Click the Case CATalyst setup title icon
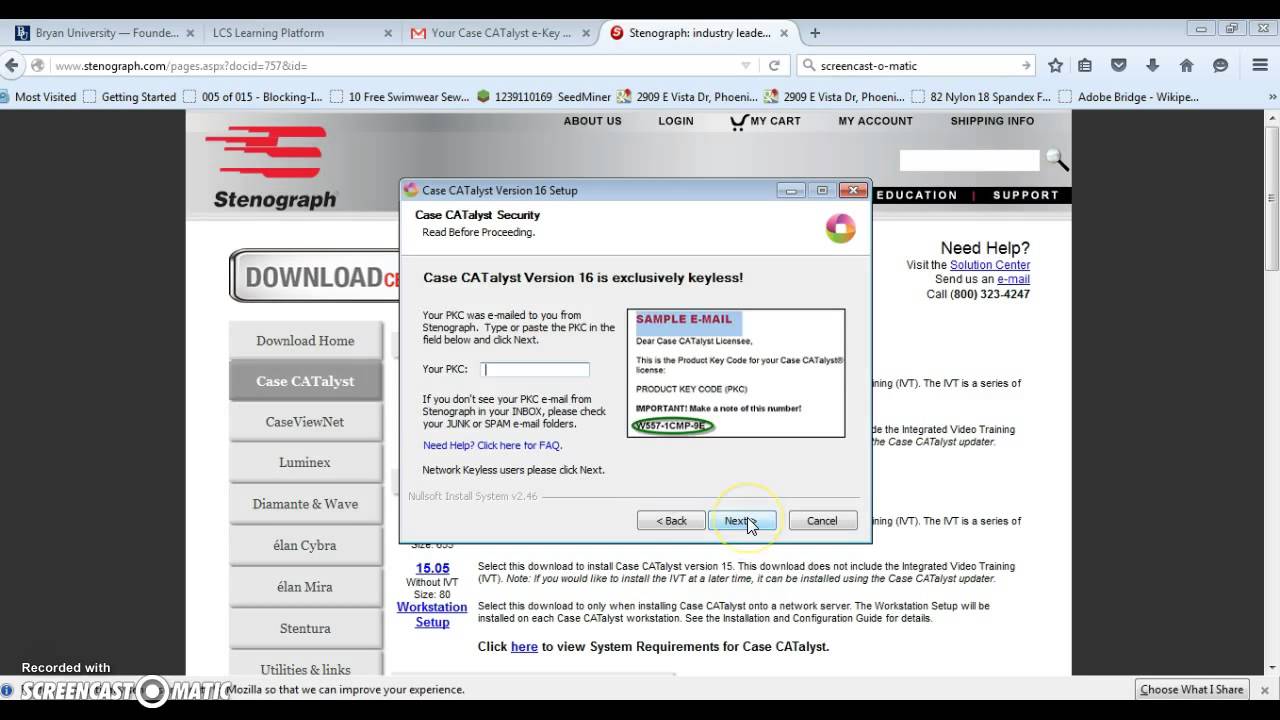This screenshot has height=720, width=1280. point(410,190)
